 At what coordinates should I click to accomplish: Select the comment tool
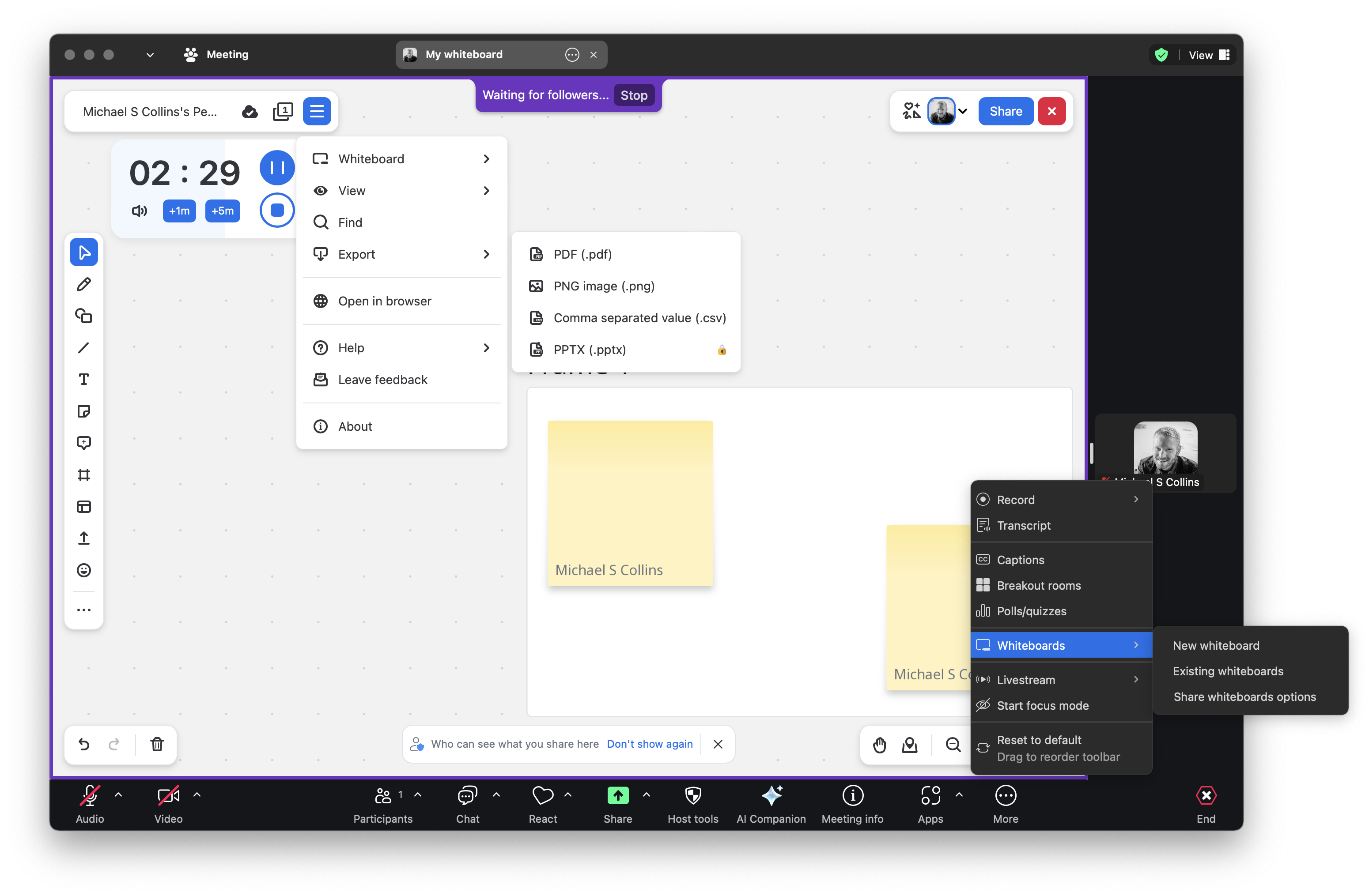click(84, 443)
